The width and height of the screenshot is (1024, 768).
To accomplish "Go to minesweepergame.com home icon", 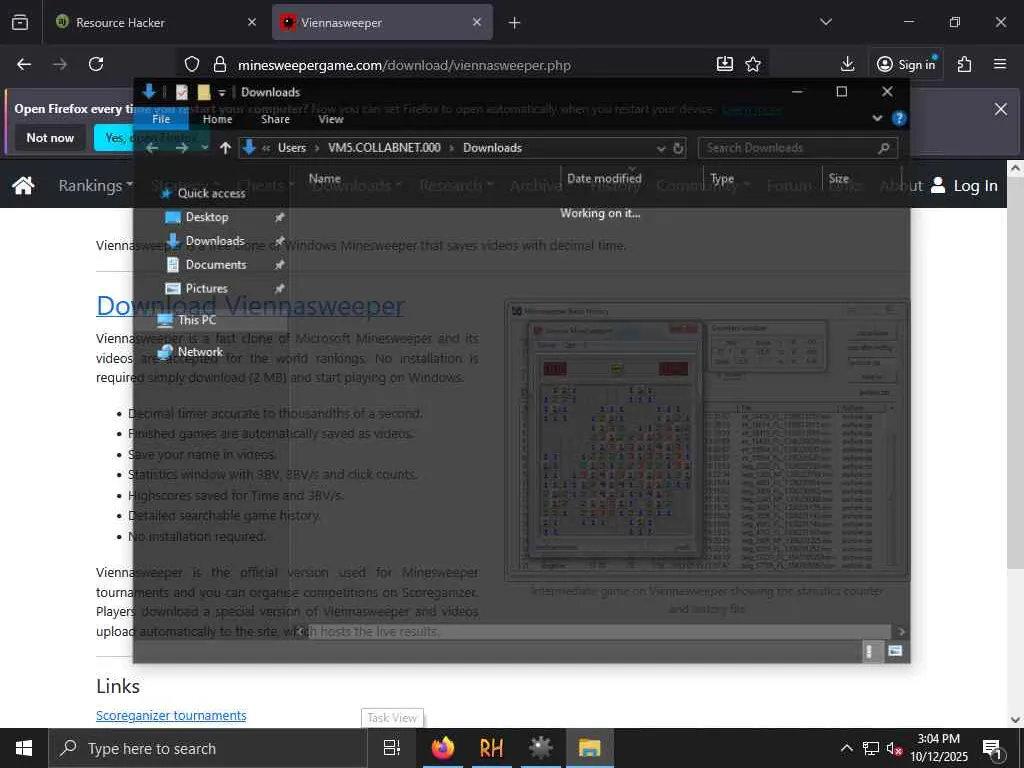I will point(23,185).
